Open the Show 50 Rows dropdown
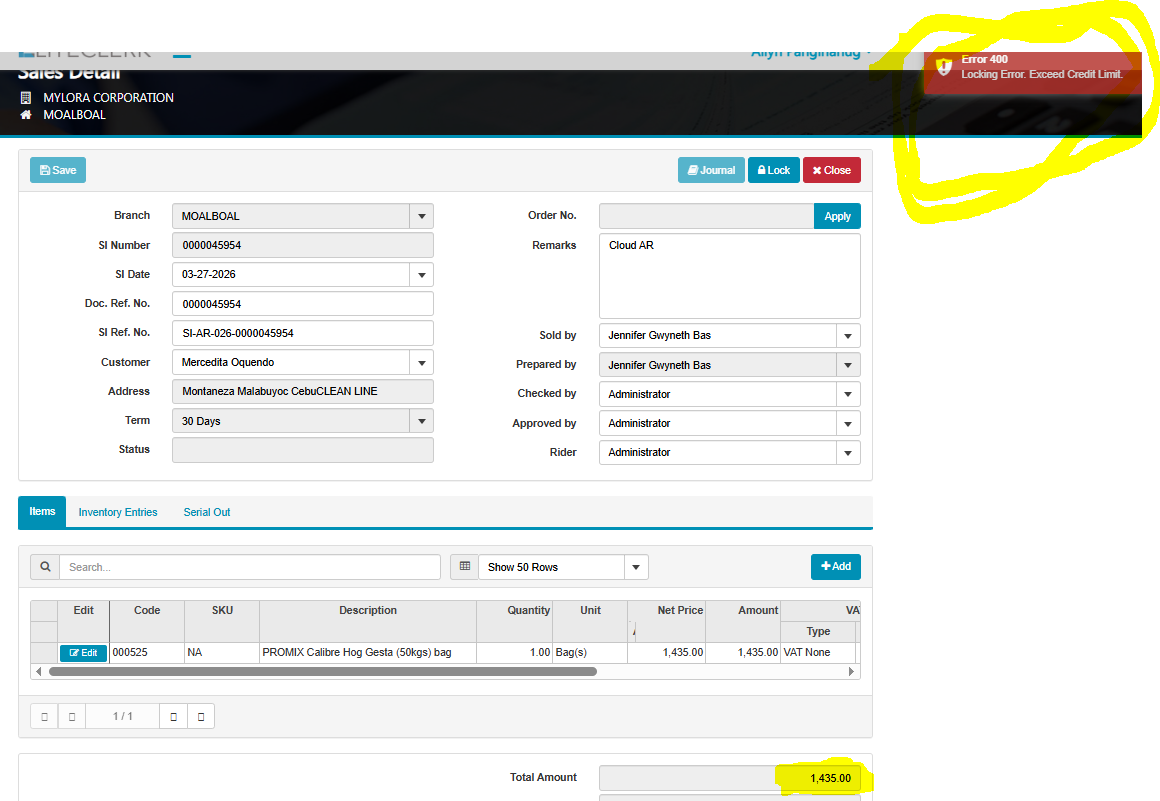 click(636, 567)
